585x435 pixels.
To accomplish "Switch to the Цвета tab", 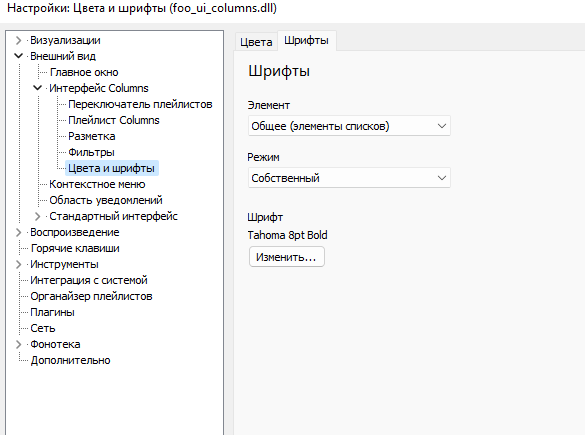I will pyautogui.click(x=256, y=41).
